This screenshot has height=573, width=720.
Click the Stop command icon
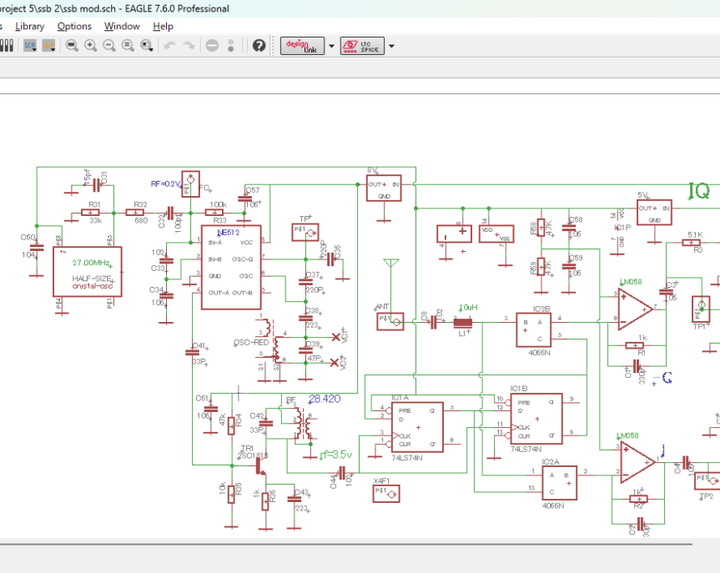(x=212, y=46)
